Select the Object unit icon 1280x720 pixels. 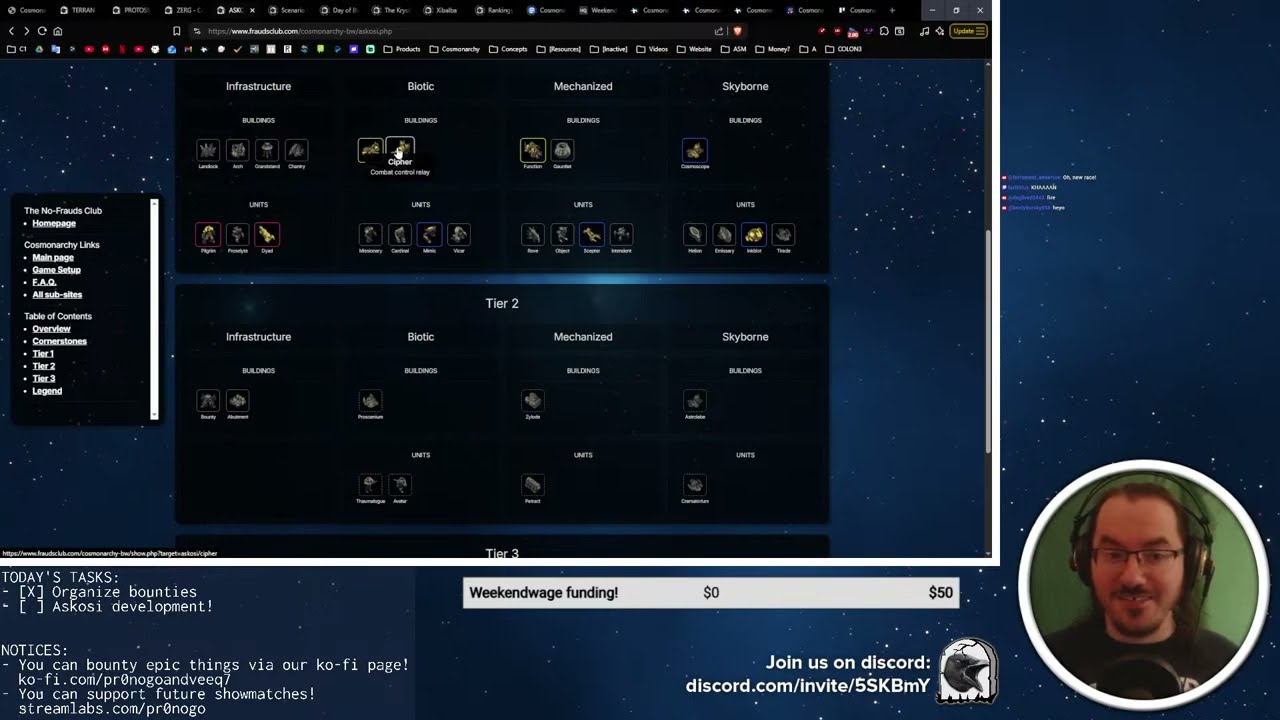(562, 234)
